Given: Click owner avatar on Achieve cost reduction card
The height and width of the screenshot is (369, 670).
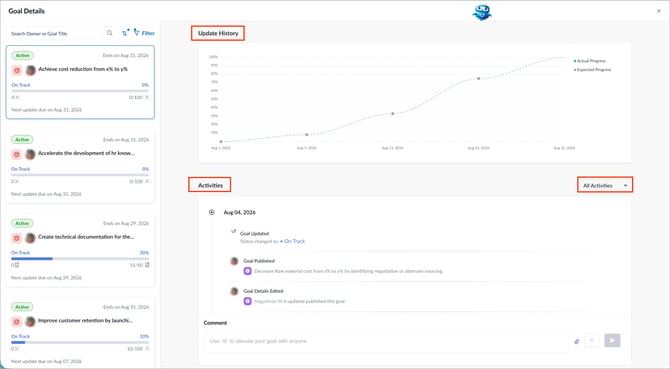Looking at the screenshot, I should pyautogui.click(x=30, y=70).
